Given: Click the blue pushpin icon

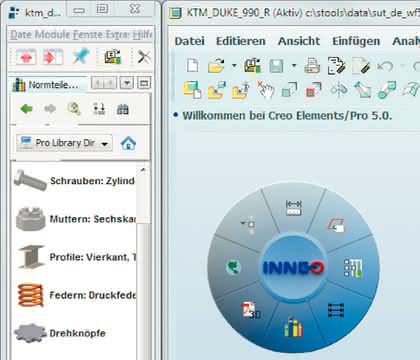Looking at the screenshot, I should pyautogui.click(x=81, y=56).
